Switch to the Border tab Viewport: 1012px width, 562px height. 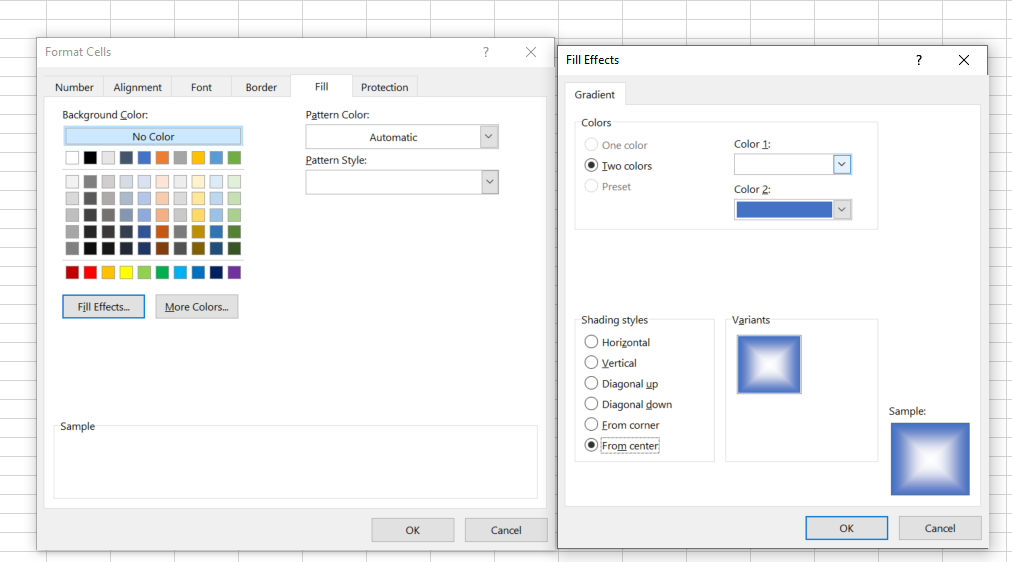point(261,87)
